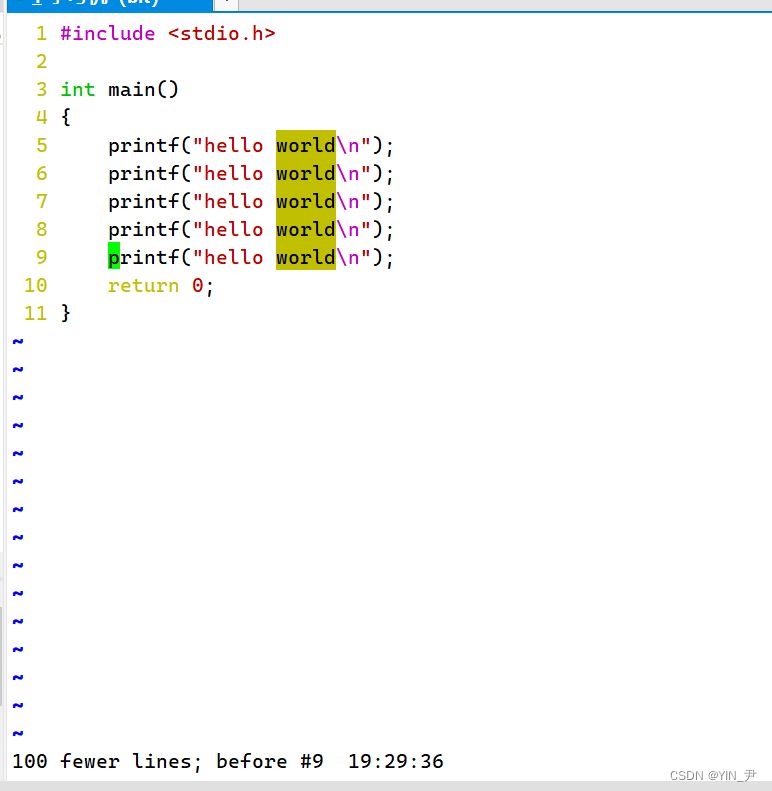The image size is (772, 791).
Task: Click the <stdio.h> header name
Action: (221, 33)
